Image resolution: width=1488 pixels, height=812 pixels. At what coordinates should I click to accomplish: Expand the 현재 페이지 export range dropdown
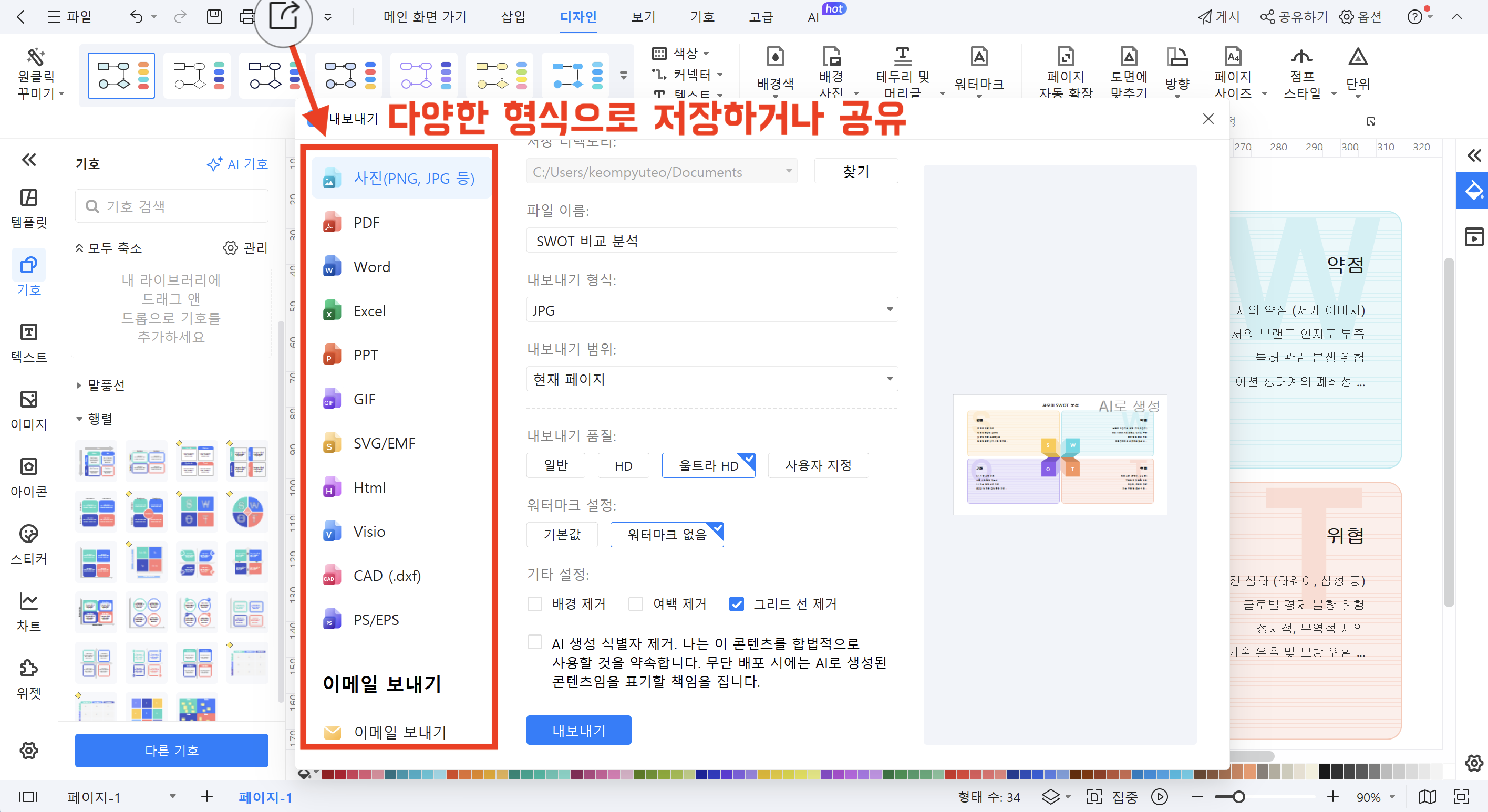coord(711,379)
